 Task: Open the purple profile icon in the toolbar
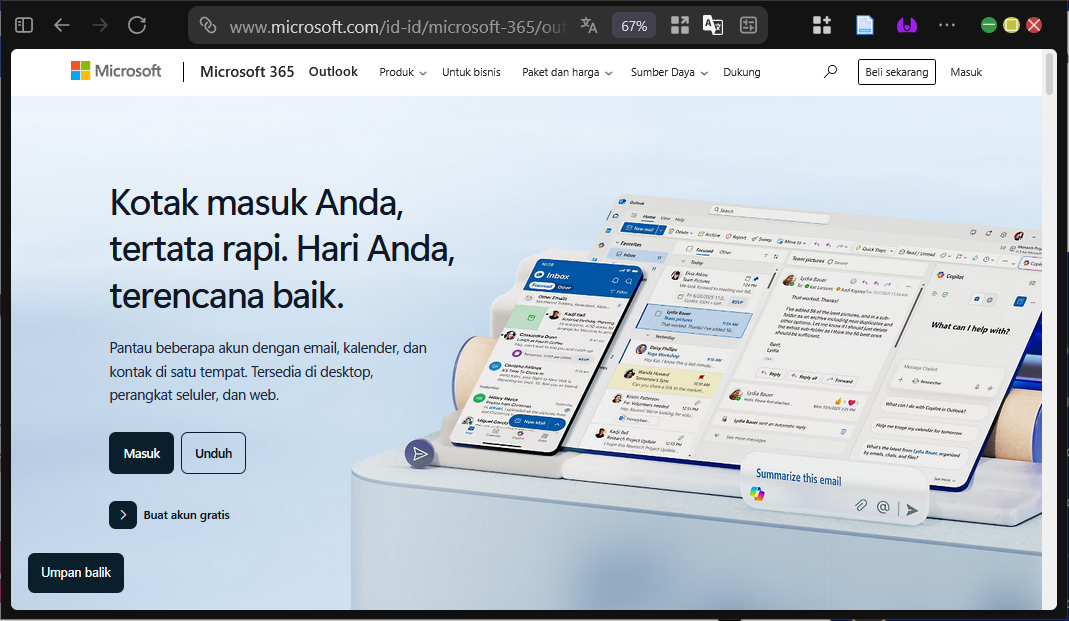(x=907, y=25)
